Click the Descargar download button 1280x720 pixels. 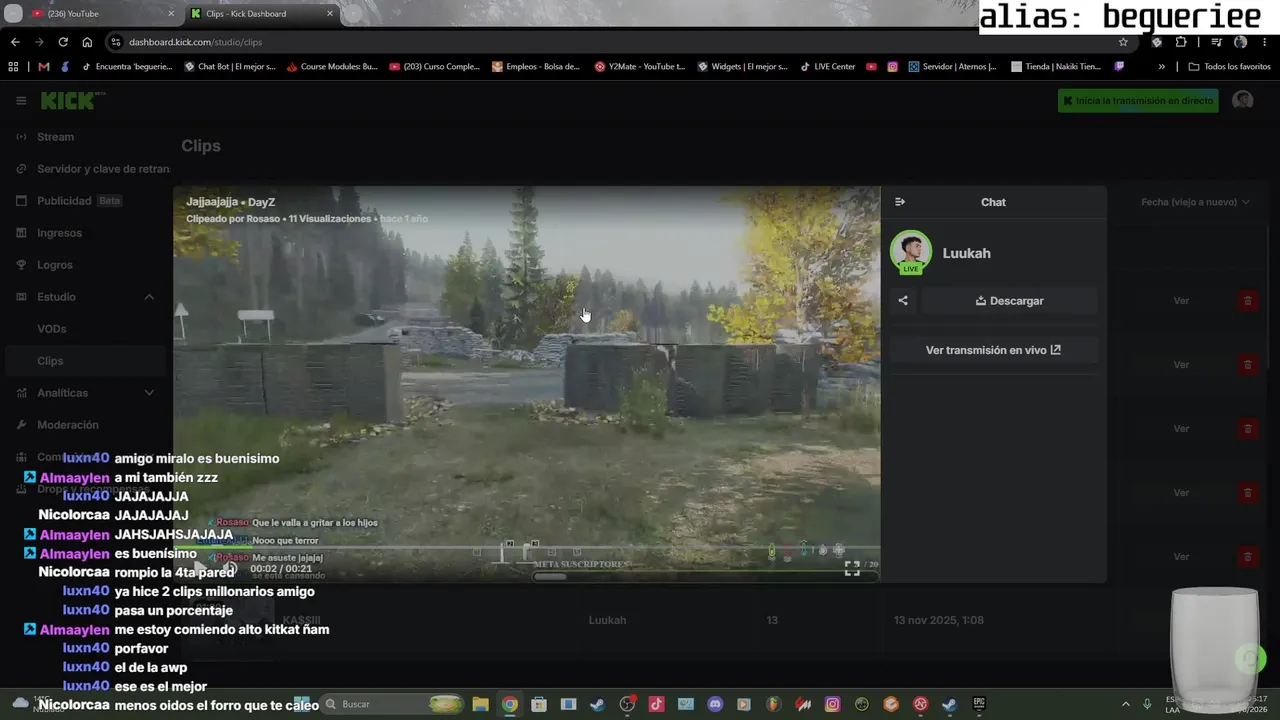pos(1009,301)
